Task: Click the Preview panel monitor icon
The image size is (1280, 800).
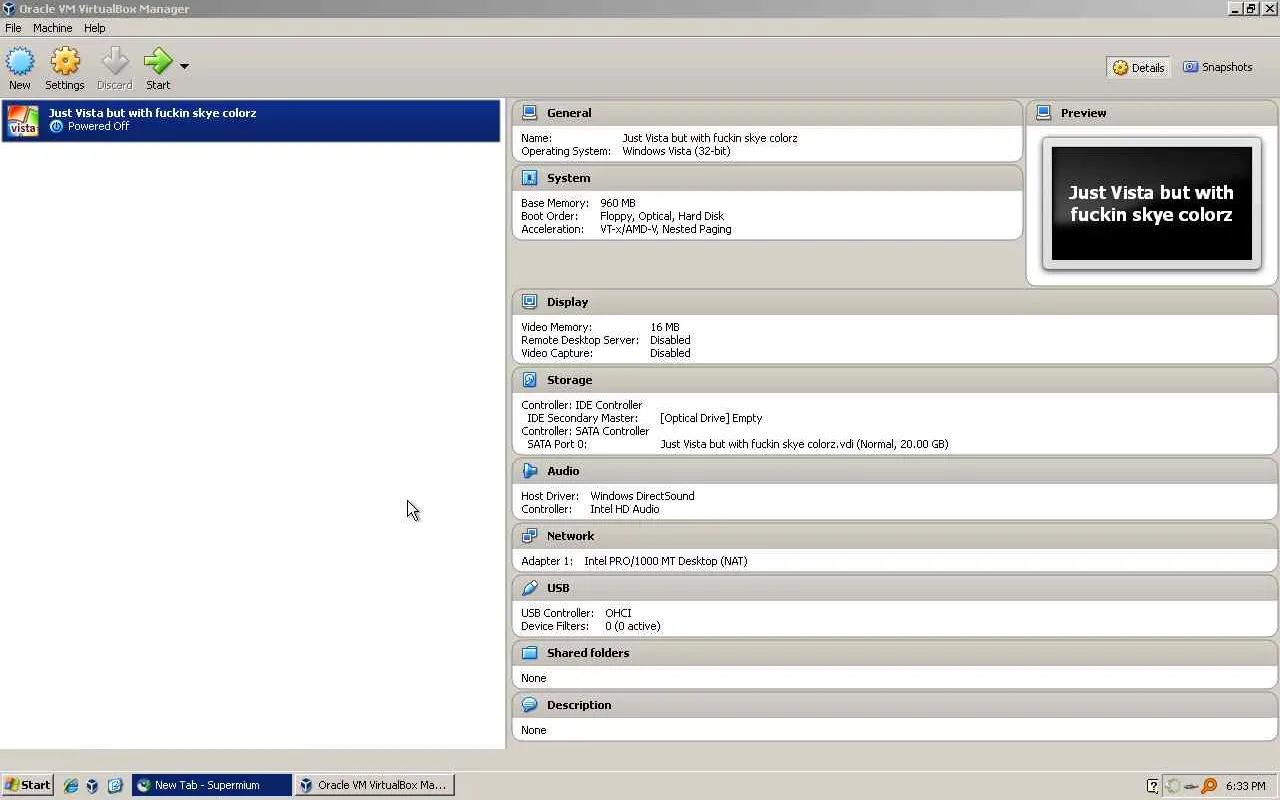Action: [1044, 113]
